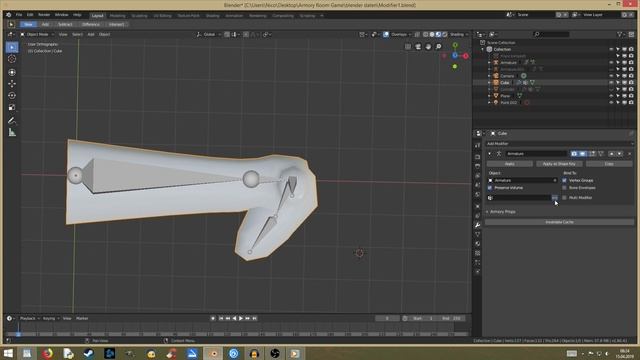Toggle Cube visibility eye in outliner

(611, 82)
